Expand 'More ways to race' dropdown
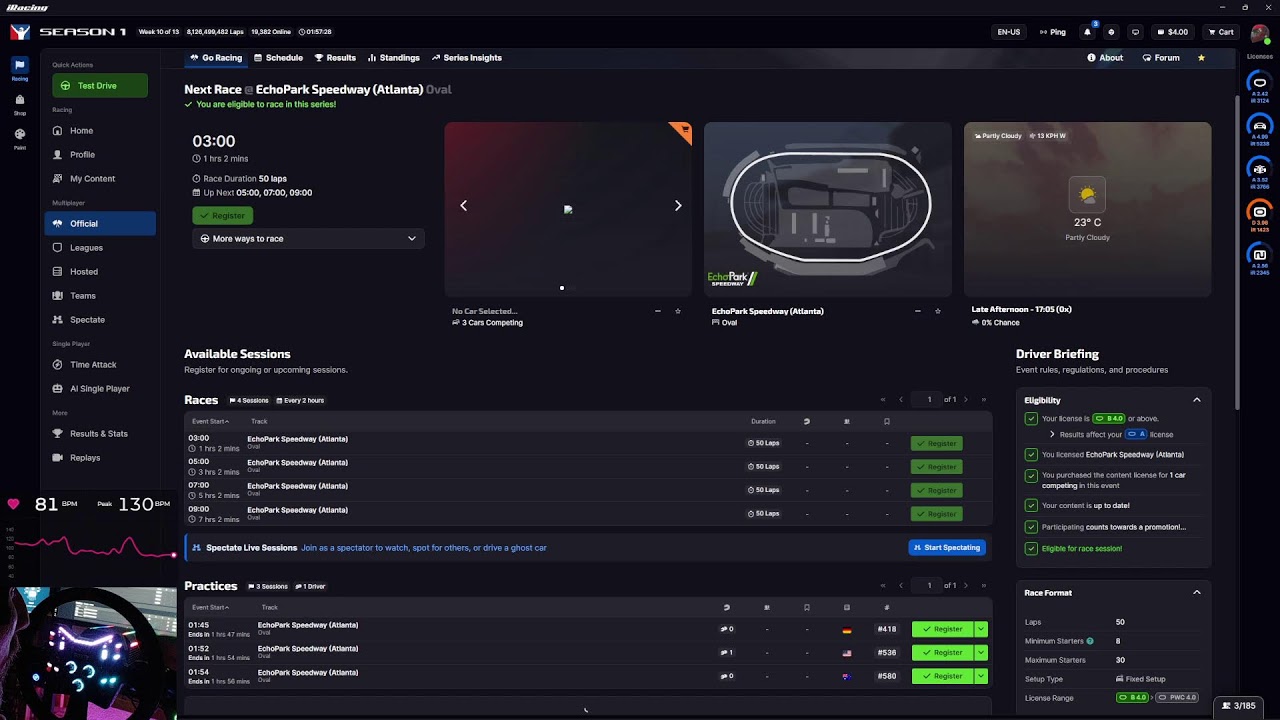The height and width of the screenshot is (720, 1280). [308, 239]
